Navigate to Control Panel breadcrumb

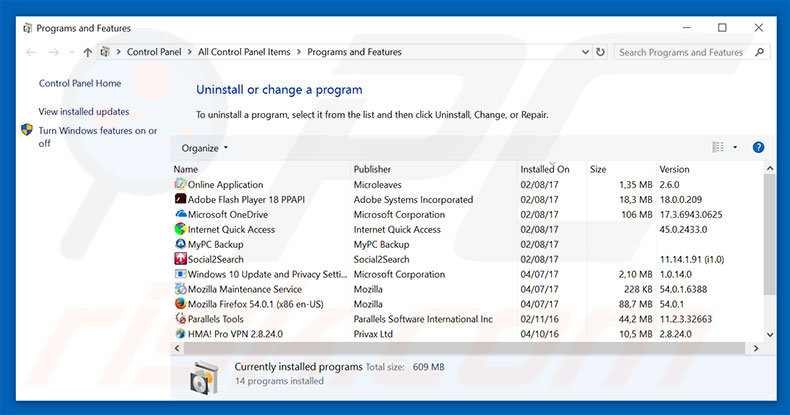(x=154, y=52)
